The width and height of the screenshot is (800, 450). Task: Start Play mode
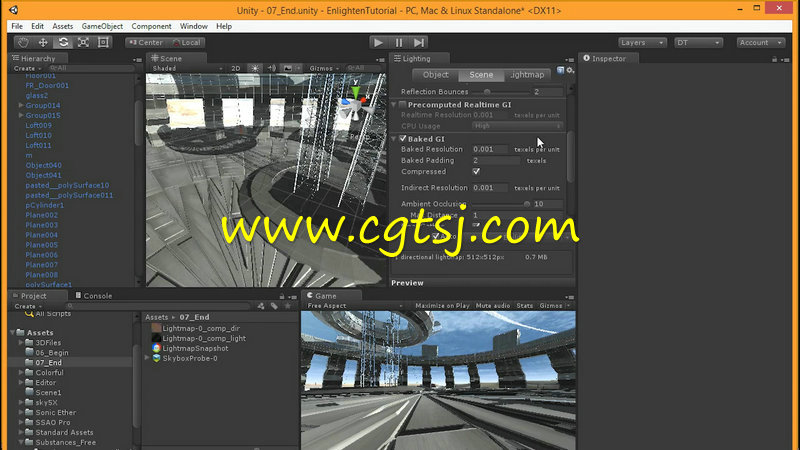[378, 42]
